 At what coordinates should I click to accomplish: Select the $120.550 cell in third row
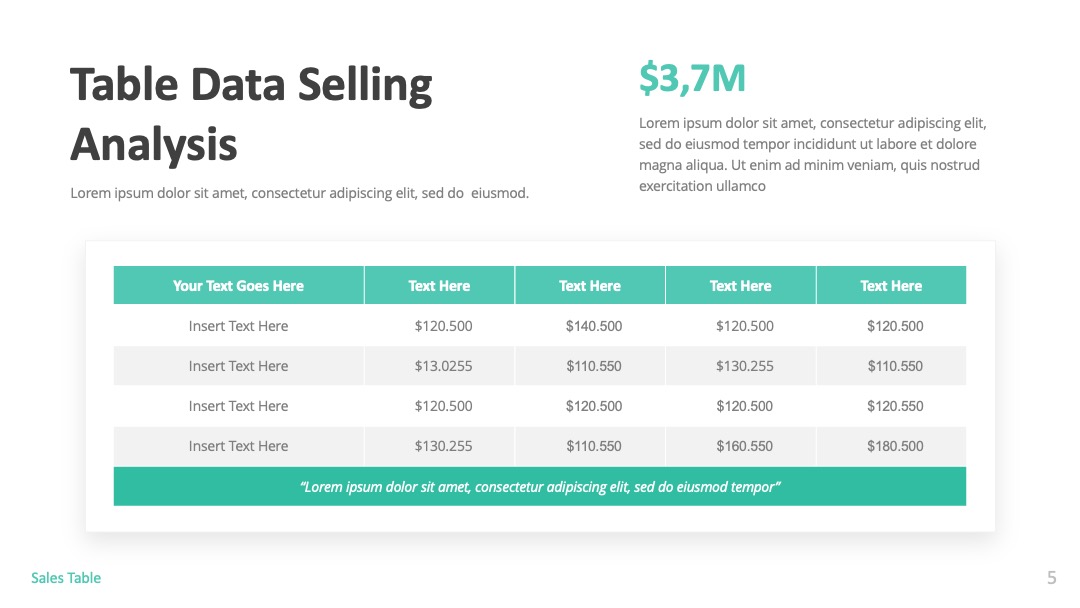point(895,406)
